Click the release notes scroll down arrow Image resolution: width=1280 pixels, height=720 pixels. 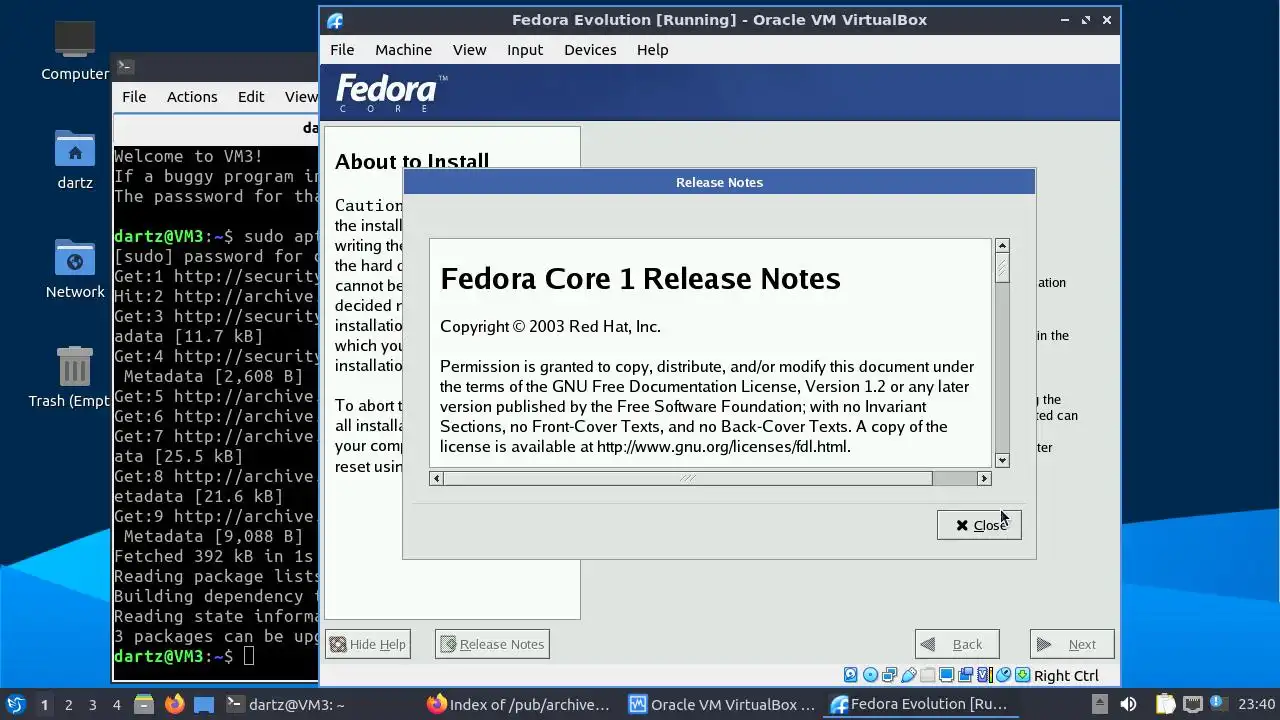1002,460
